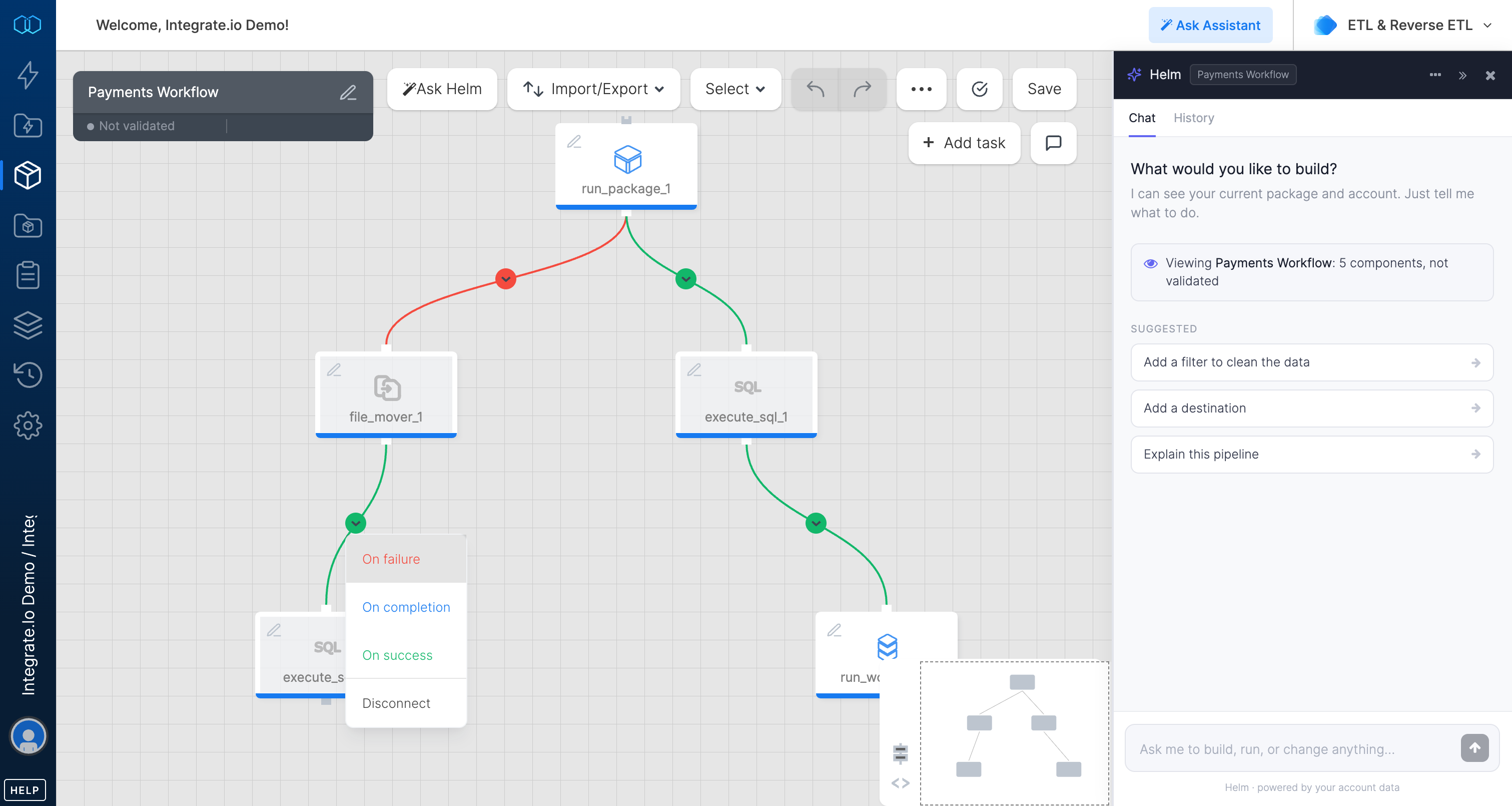The height and width of the screenshot is (806, 1512).
Task: Open the red failure connector dropdown
Action: (x=505, y=278)
